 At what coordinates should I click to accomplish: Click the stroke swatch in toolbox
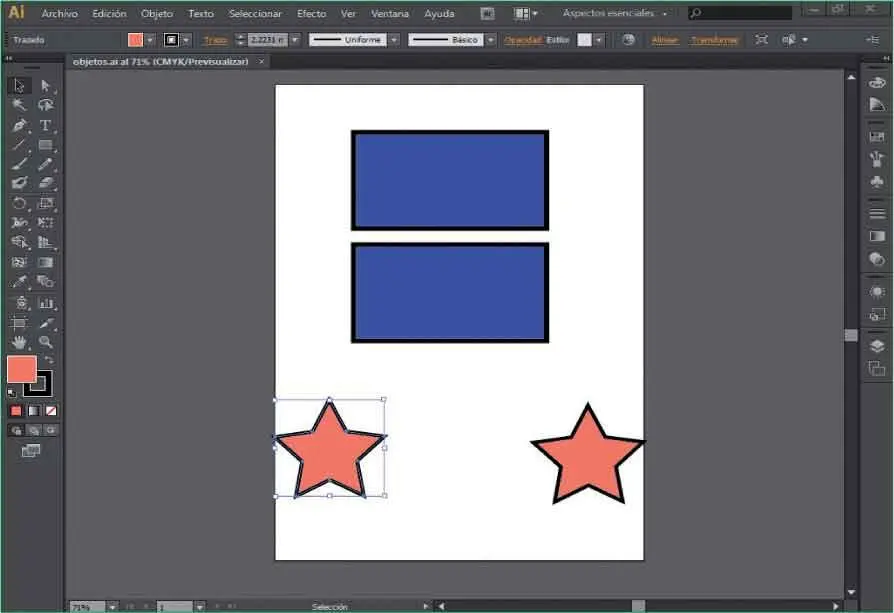coord(43,388)
